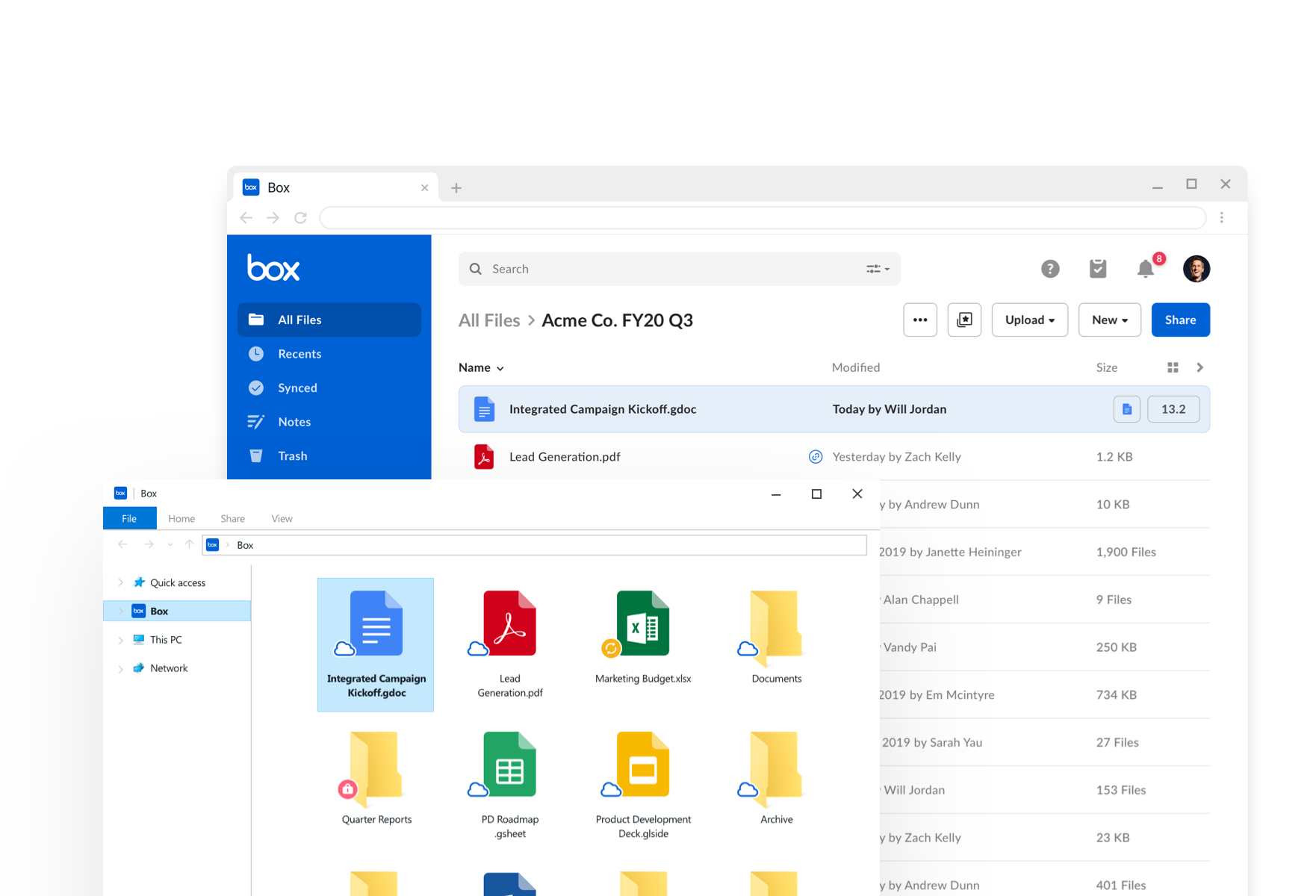Sort by Size column header
Viewport: 1316px width, 896px height.
pyautogui.click(x=1107, y=367)
